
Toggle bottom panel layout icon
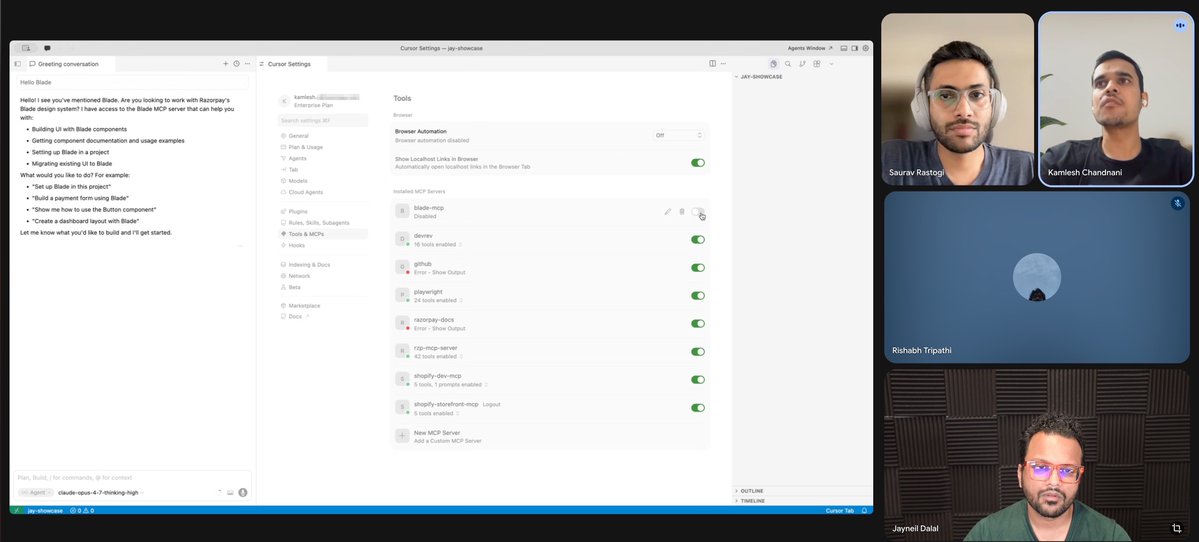point(844,48)
